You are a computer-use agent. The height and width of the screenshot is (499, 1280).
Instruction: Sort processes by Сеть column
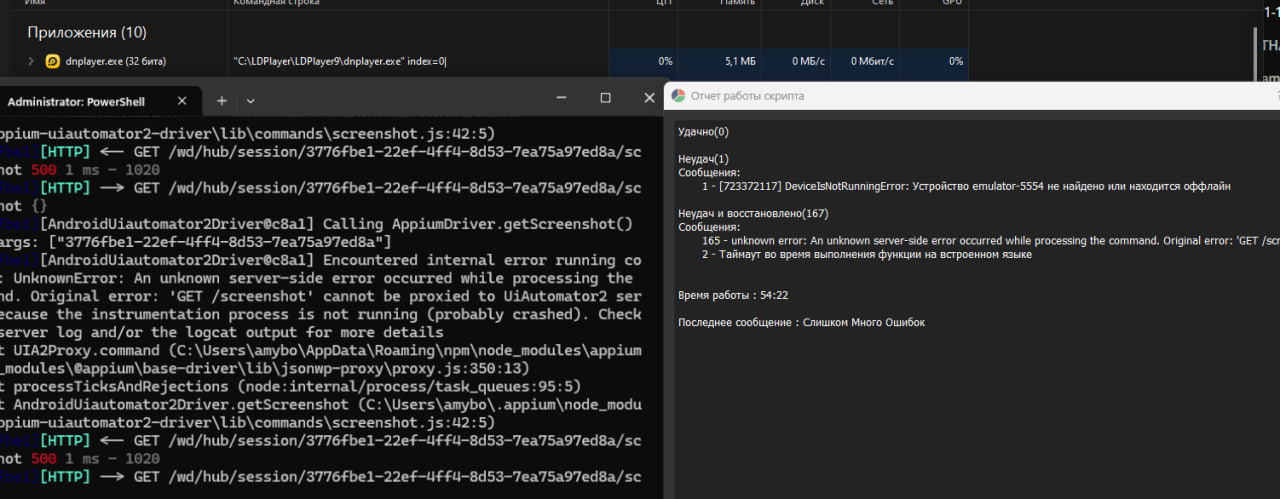coord(881,3)
